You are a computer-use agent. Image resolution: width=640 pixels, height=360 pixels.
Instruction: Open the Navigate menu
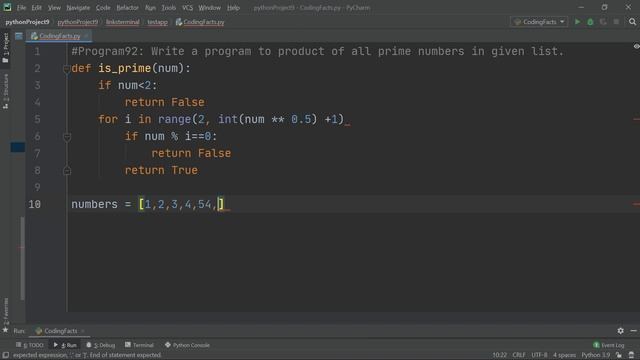(78, 8)
